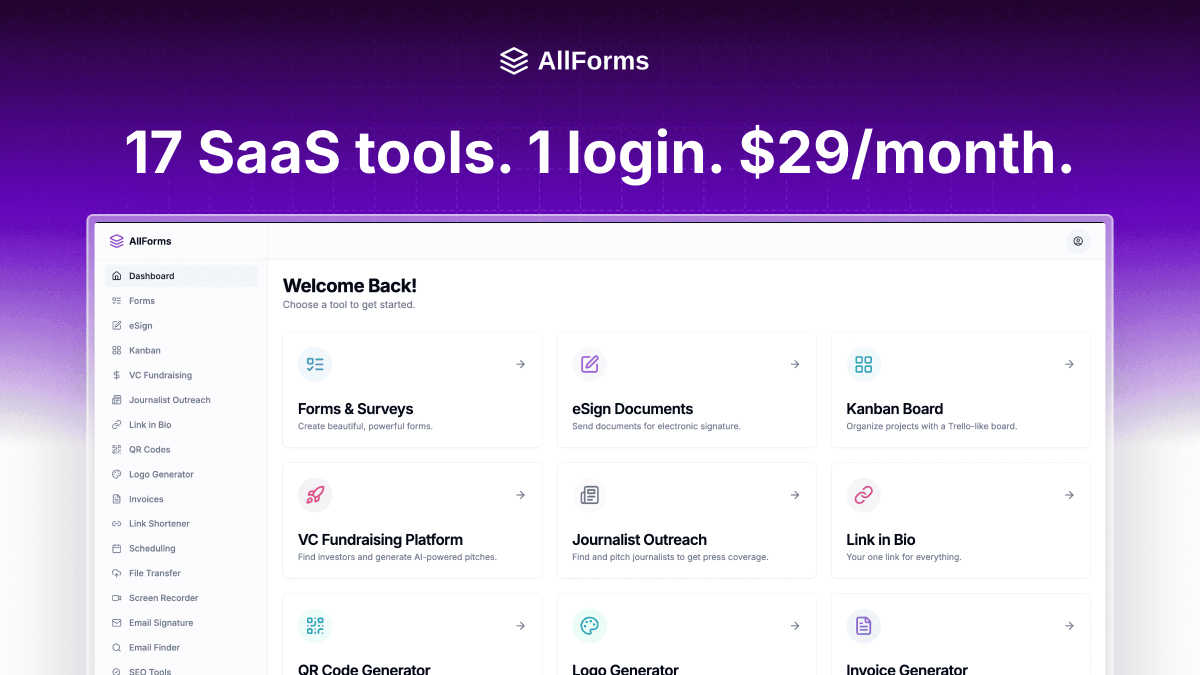Viewport: 1200px width, 675px height.
Task: Click the arrow on the Kanban Board card
Action: 1069,364
